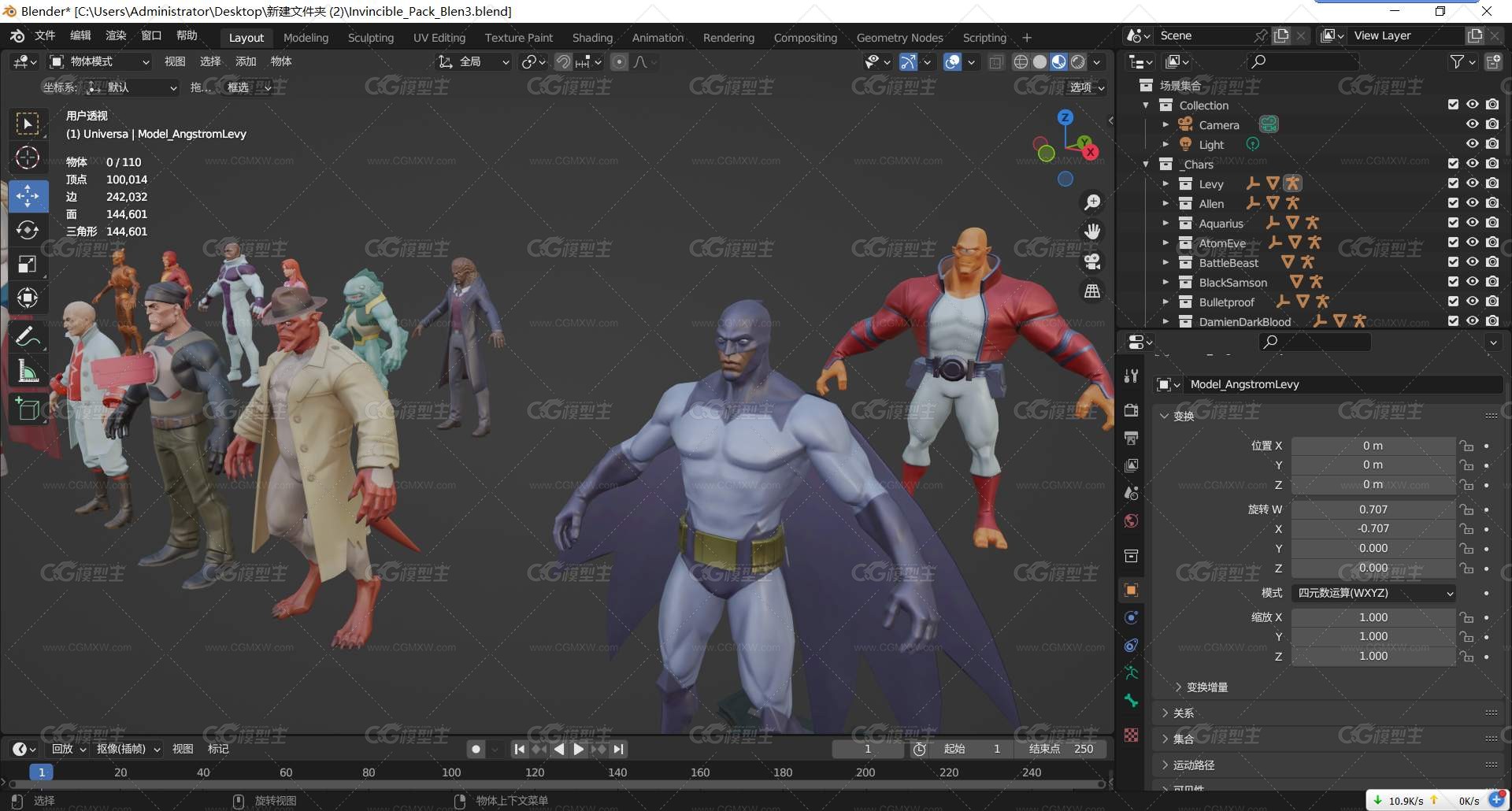This screenshot has width=1512, height=811.
Task: Expand the BlackSamson collection
Action: pyautogui.click(x=1165, y=282)
